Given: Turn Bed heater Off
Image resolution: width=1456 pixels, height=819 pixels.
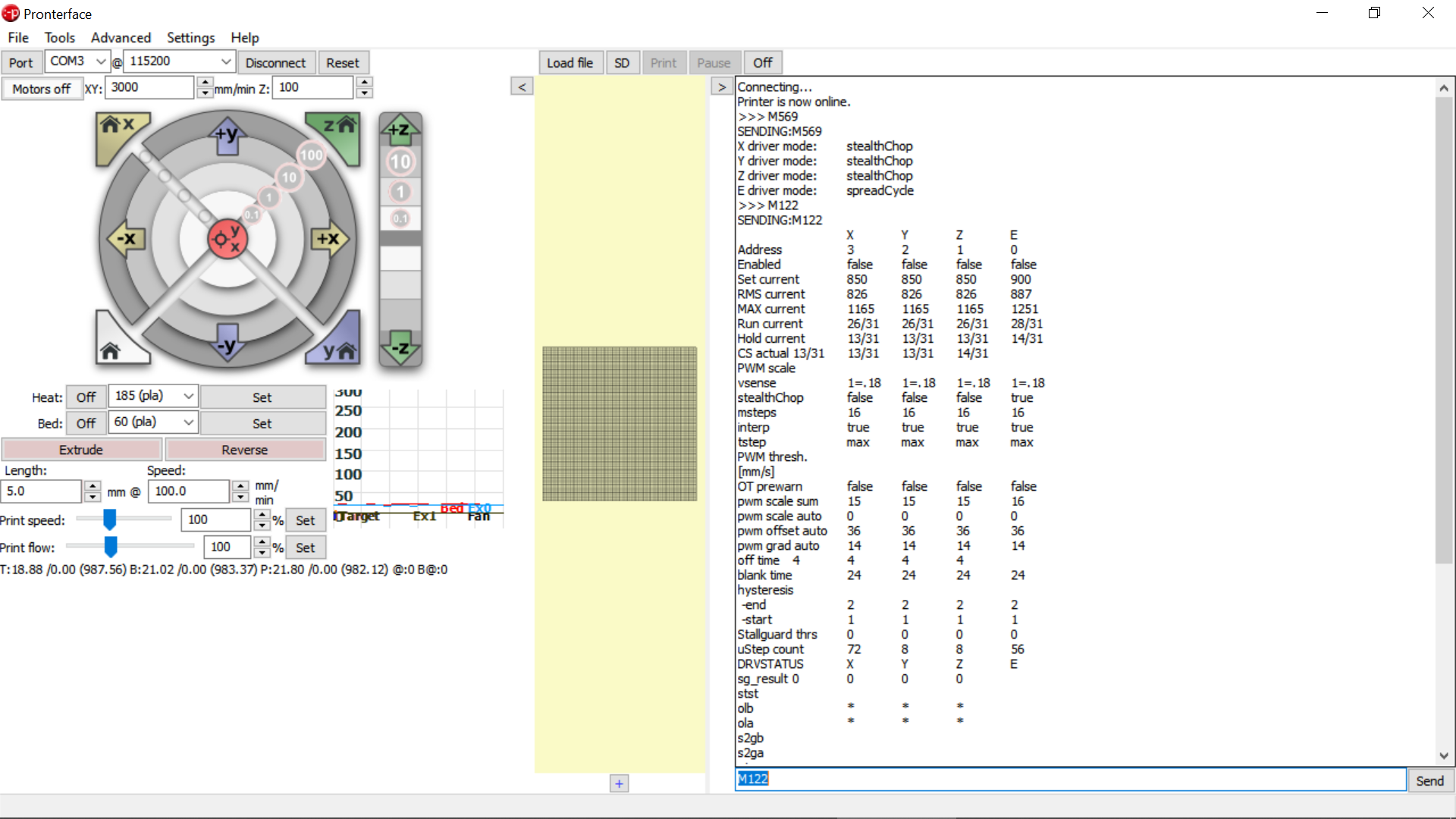Looking at the screenshot, I should click(x=86, y=423).
